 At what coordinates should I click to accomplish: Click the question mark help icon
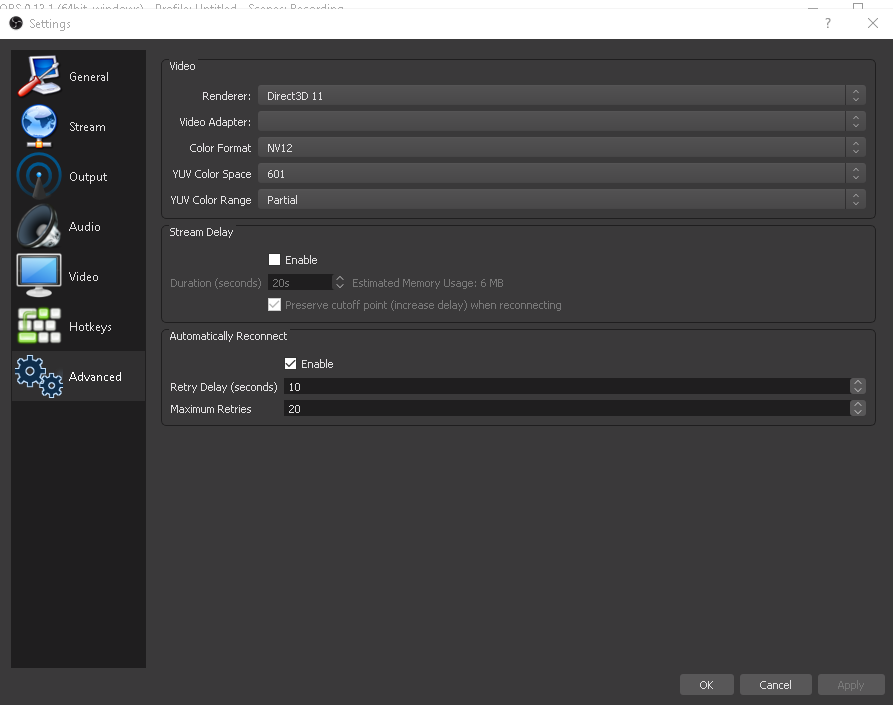pyautogui.click(x=828, y=23)
